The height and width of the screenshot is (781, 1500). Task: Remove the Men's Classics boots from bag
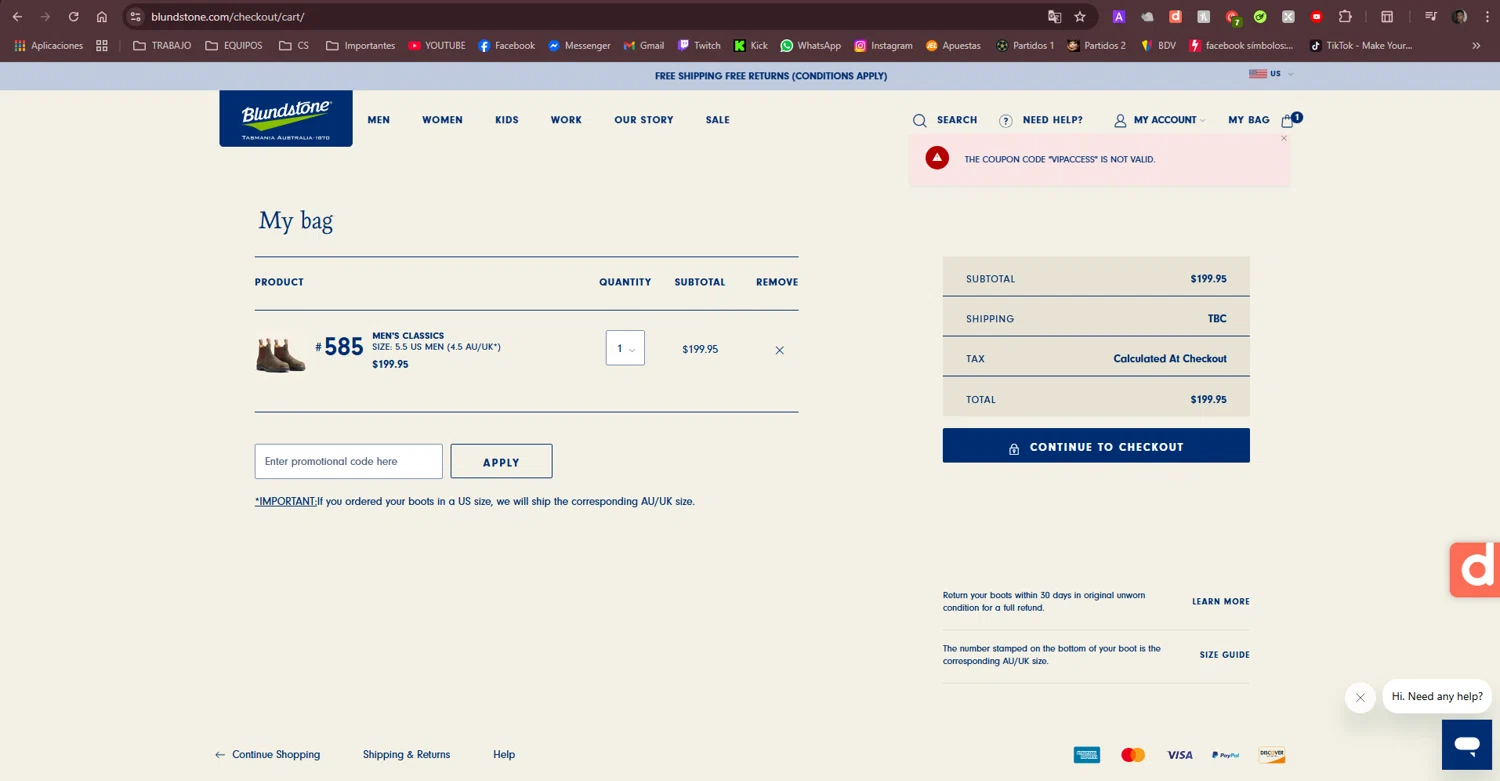(x=779, y=350)
